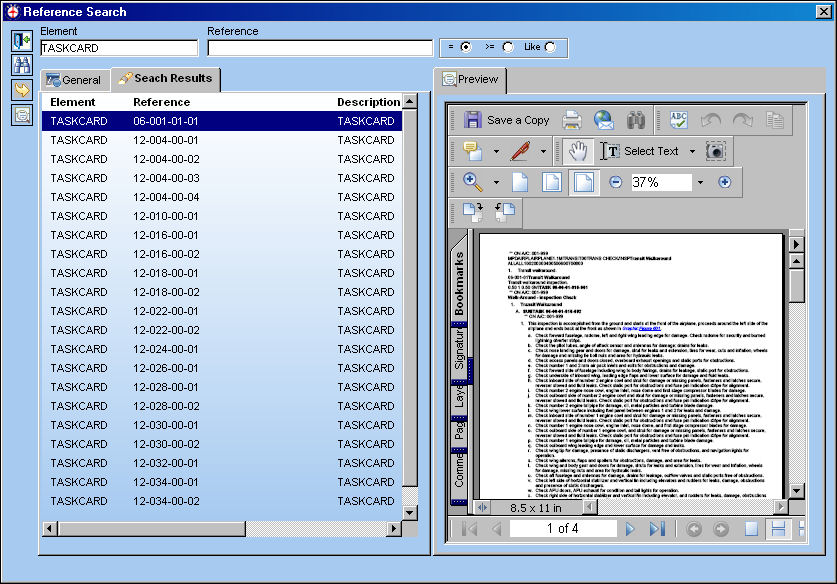
Task: Click the binoculars search icon in left sidebar
Action: (22, 66)
